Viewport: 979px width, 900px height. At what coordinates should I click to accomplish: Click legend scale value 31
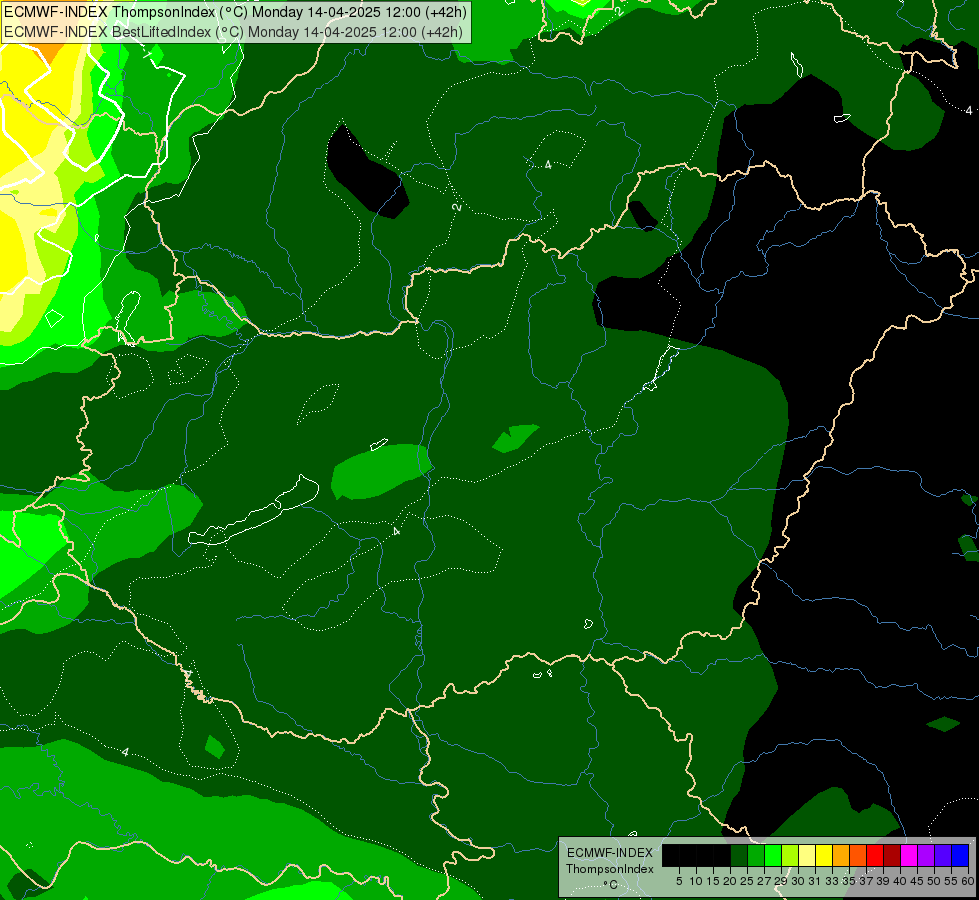pyautogui.click(x=815, y=881)
